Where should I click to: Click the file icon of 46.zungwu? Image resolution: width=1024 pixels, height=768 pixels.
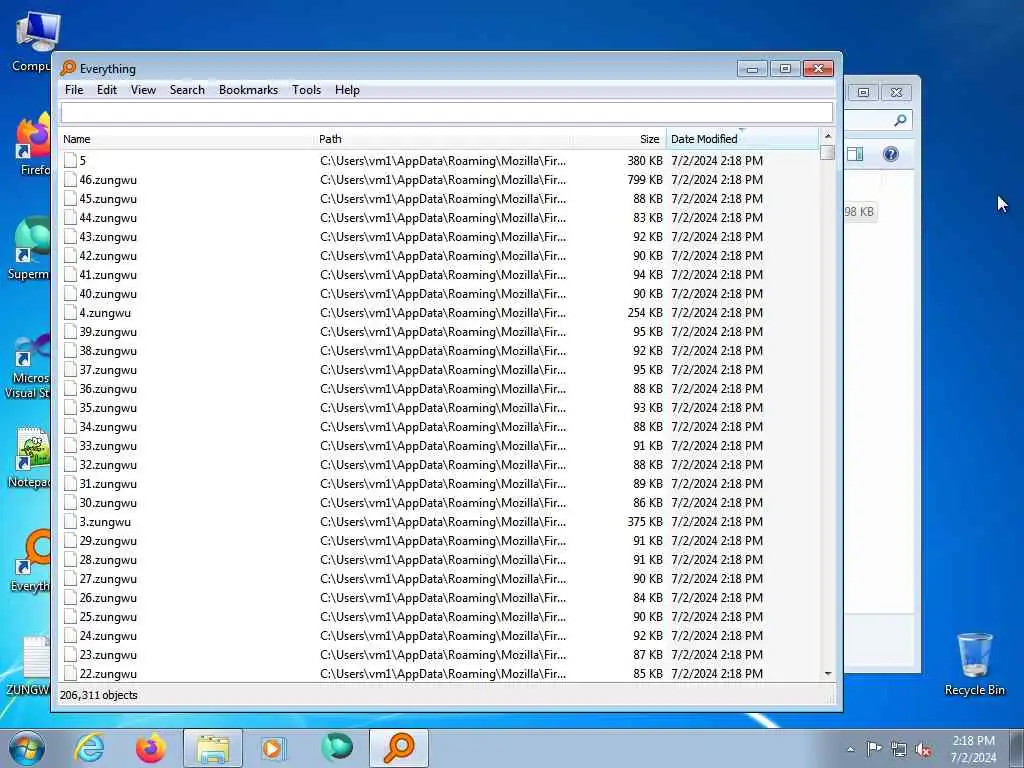pyautogui.click(x=70, y=180)
